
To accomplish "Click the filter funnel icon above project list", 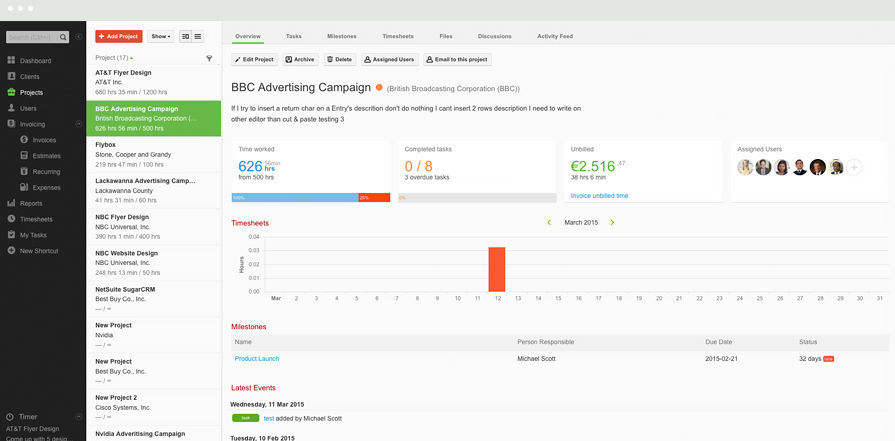I will point(209,58).
